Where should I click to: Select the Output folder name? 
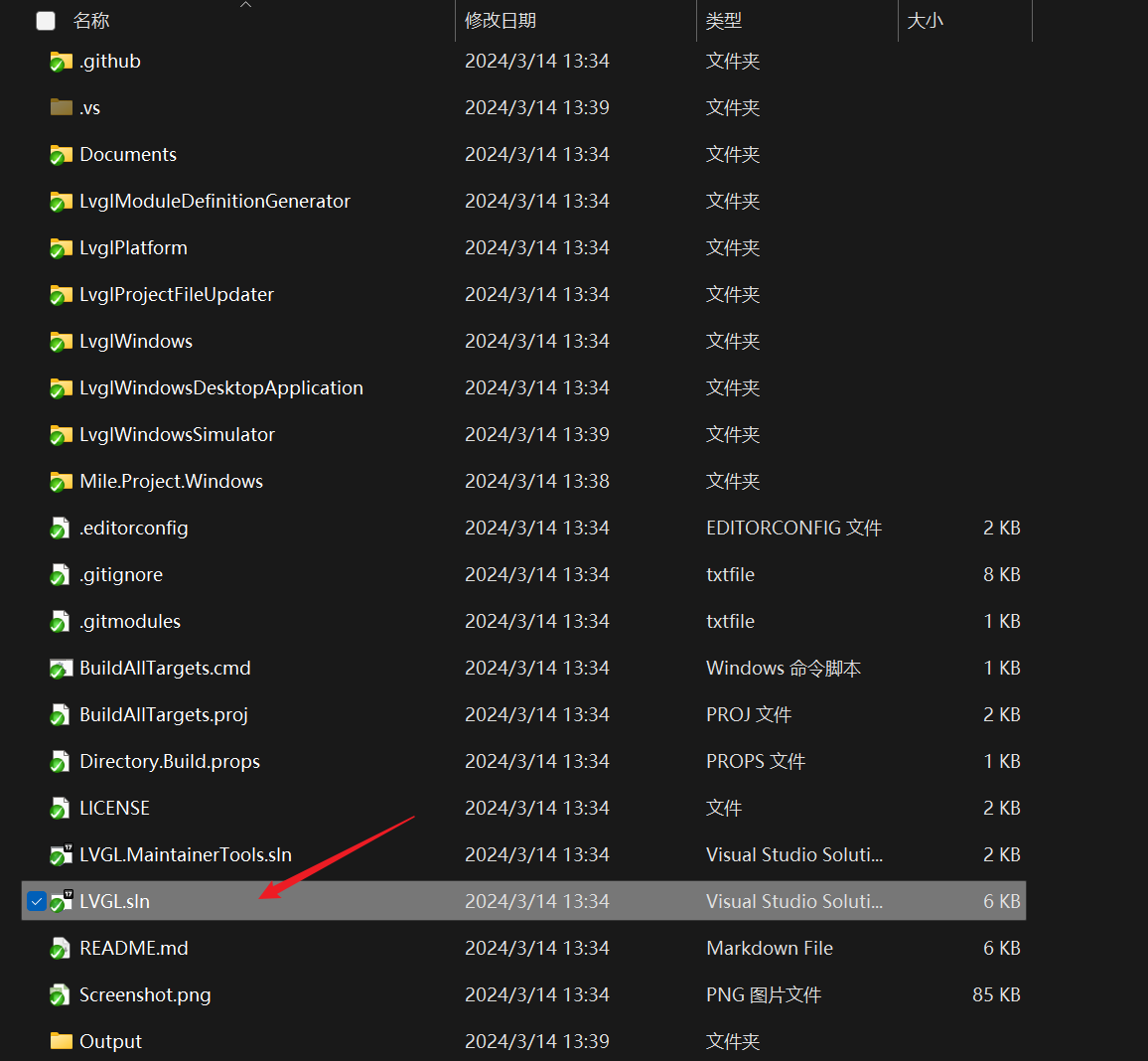110,1041
